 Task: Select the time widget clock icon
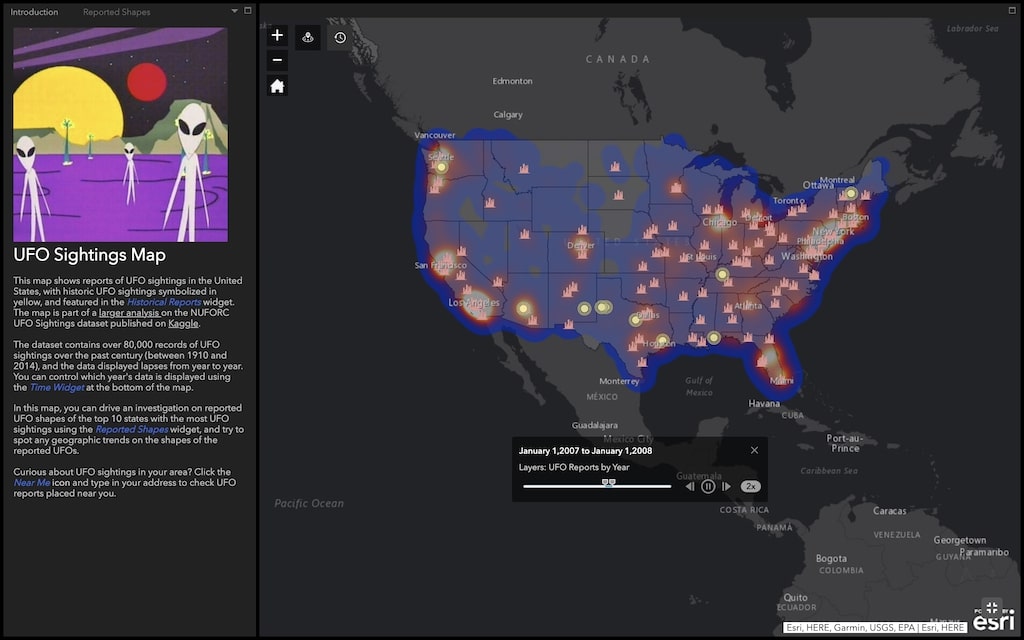point(340,37)
